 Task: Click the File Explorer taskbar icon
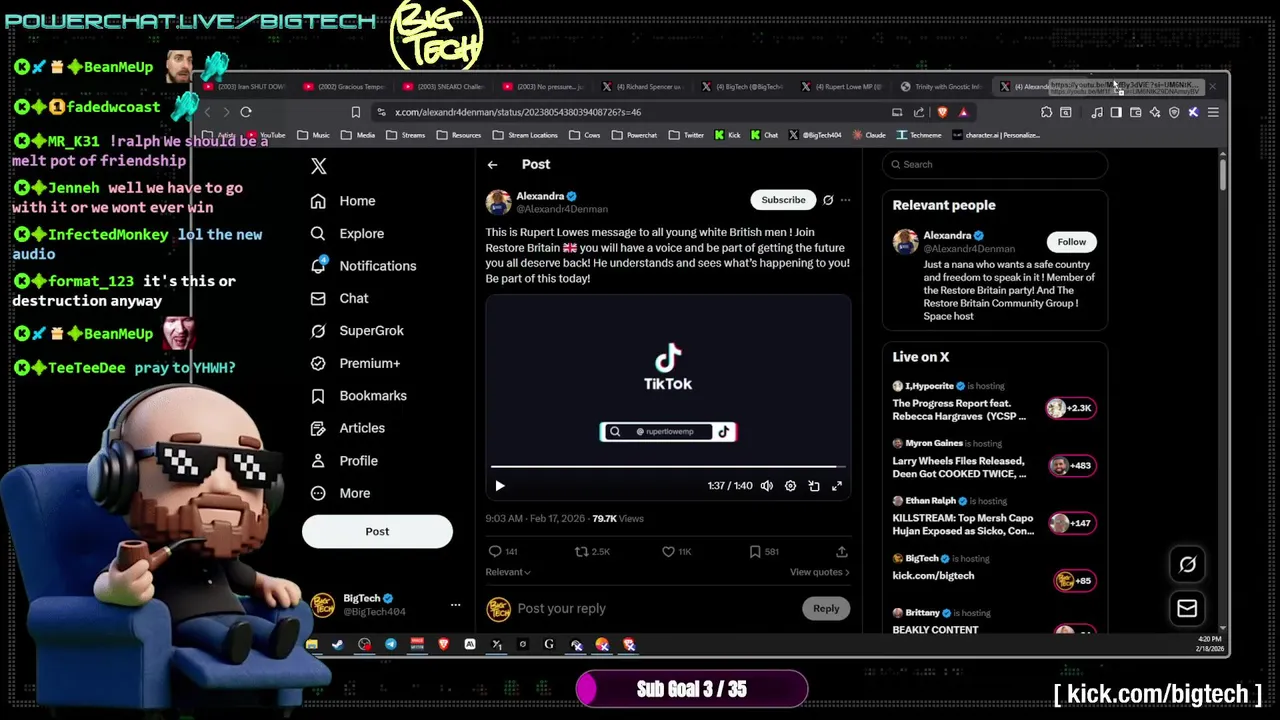[312, 645]
